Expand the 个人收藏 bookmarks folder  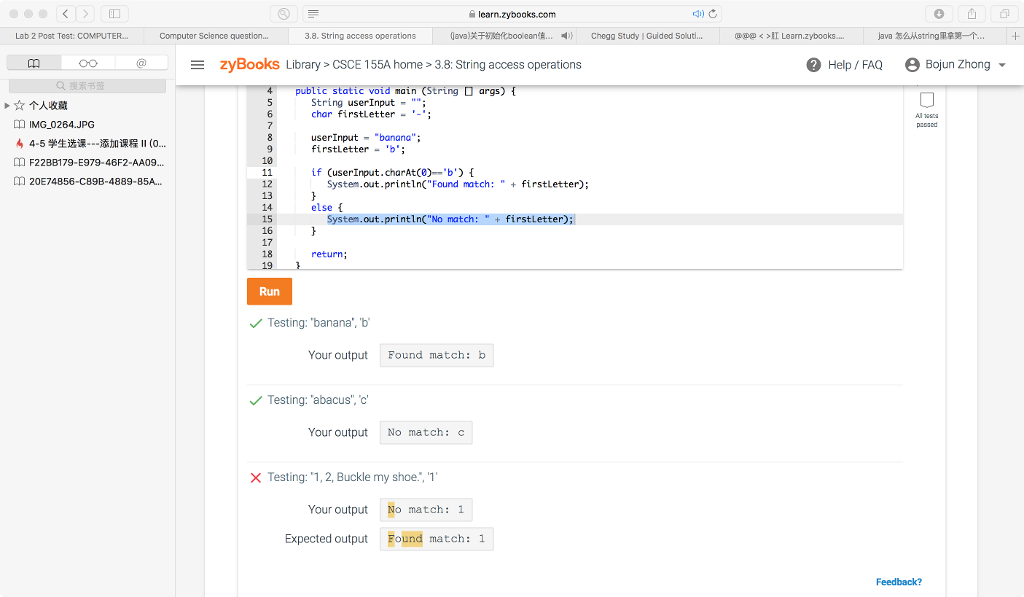click(x=6, y=105)
